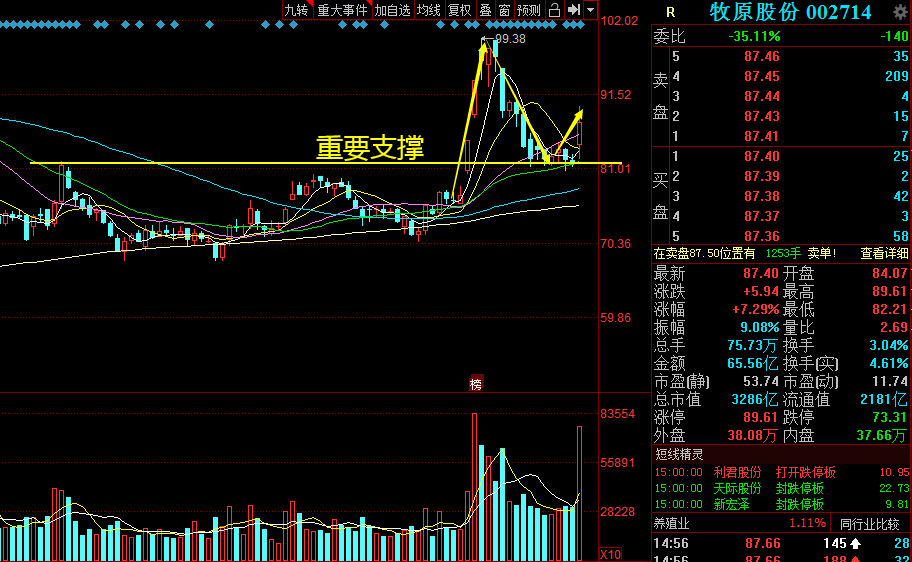Click the 涨幅 value +7.29%
The width and height of the screenshot is (912, 562).
(x=756, y=309)
